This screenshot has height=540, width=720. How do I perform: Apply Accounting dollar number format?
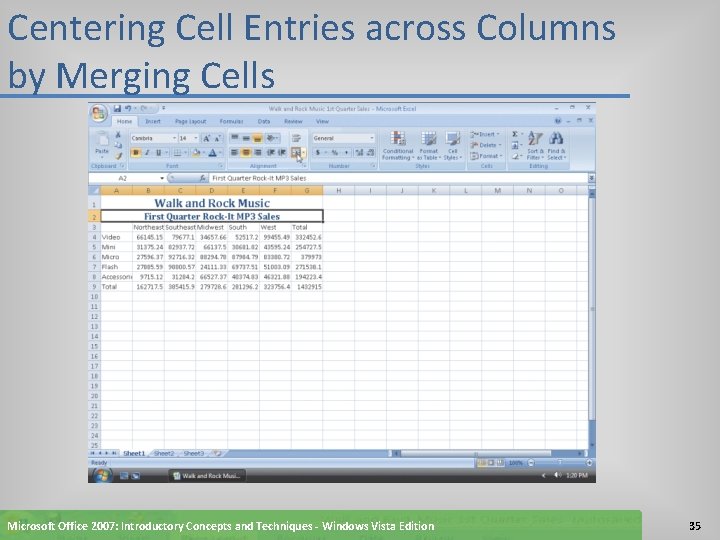pos(318,152)
